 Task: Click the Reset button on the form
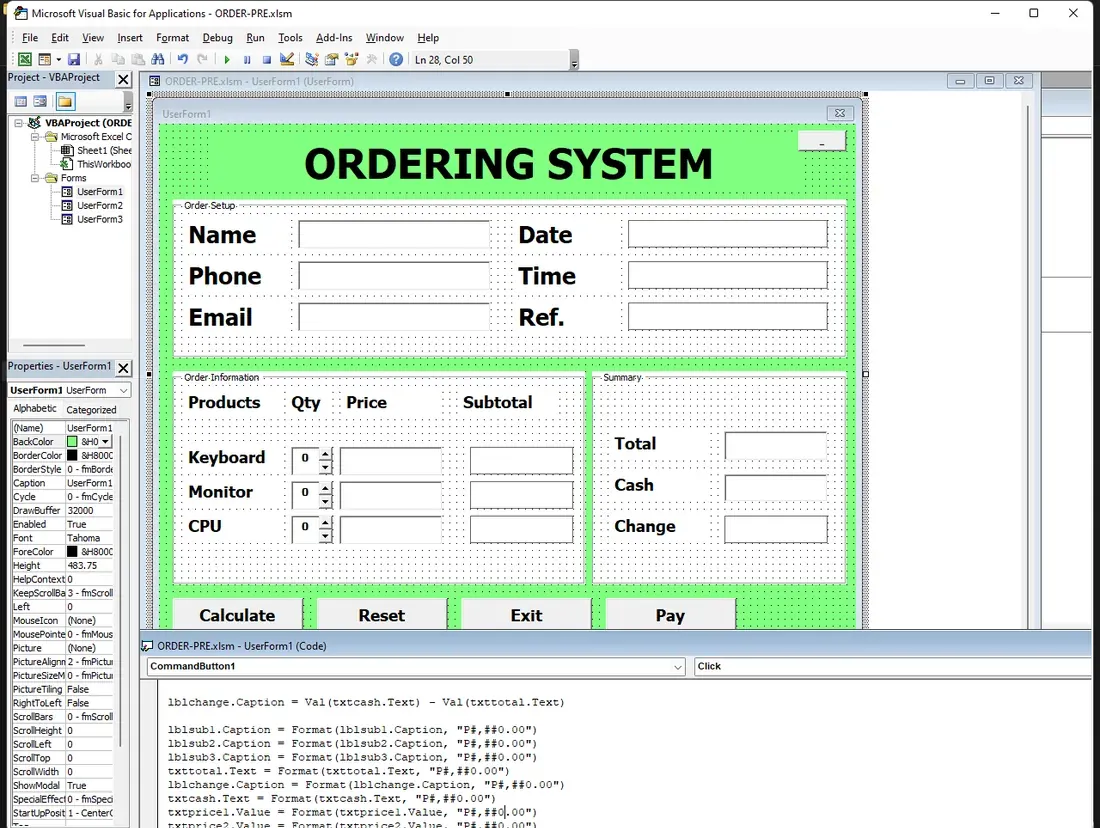(x=382, y=615)
